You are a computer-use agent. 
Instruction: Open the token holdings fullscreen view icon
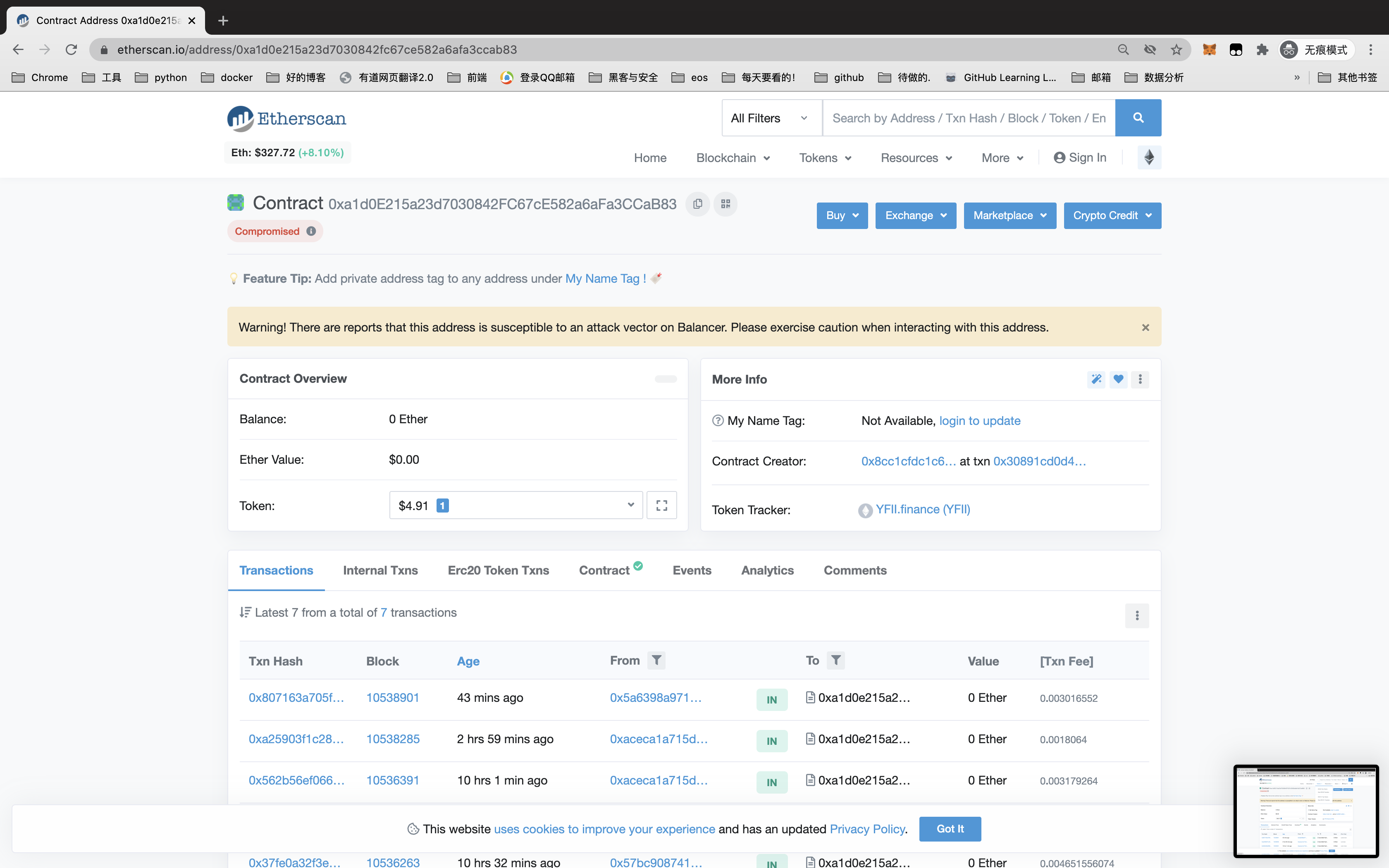tap(661, 505)
